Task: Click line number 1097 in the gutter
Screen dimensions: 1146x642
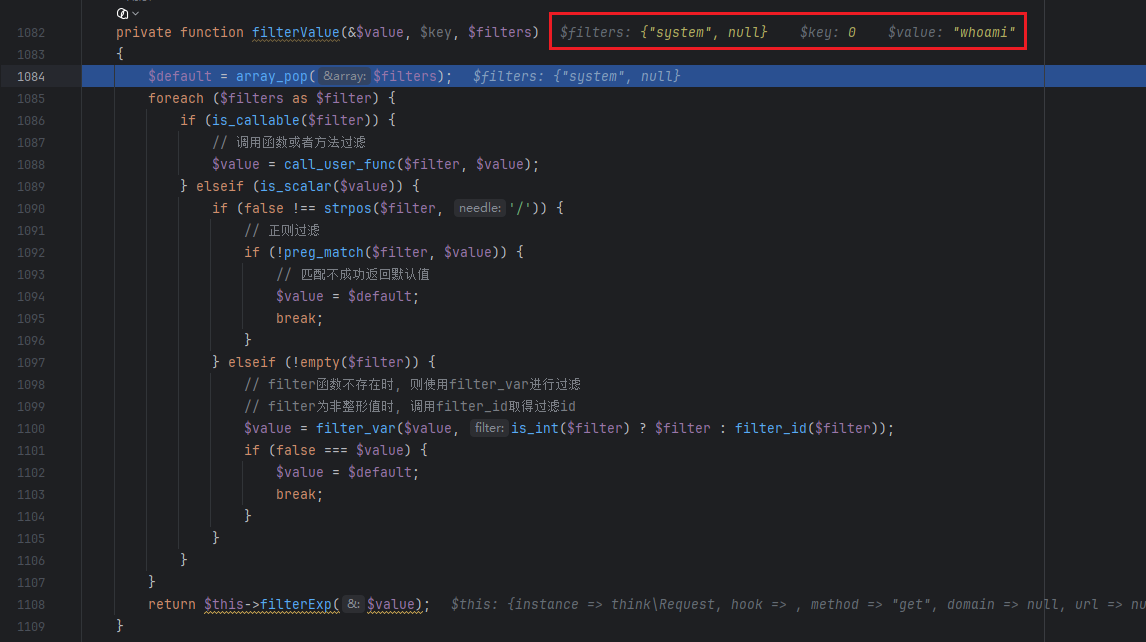Action: coord(31,363)
